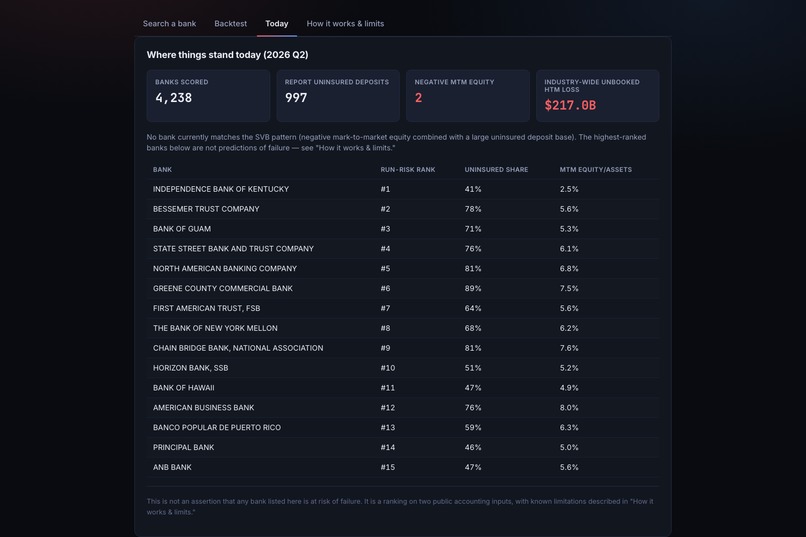The width and height of the screenshot is (806, 537).
Task: Select Greene County Commercial Bank row
Action: [402, 288]
